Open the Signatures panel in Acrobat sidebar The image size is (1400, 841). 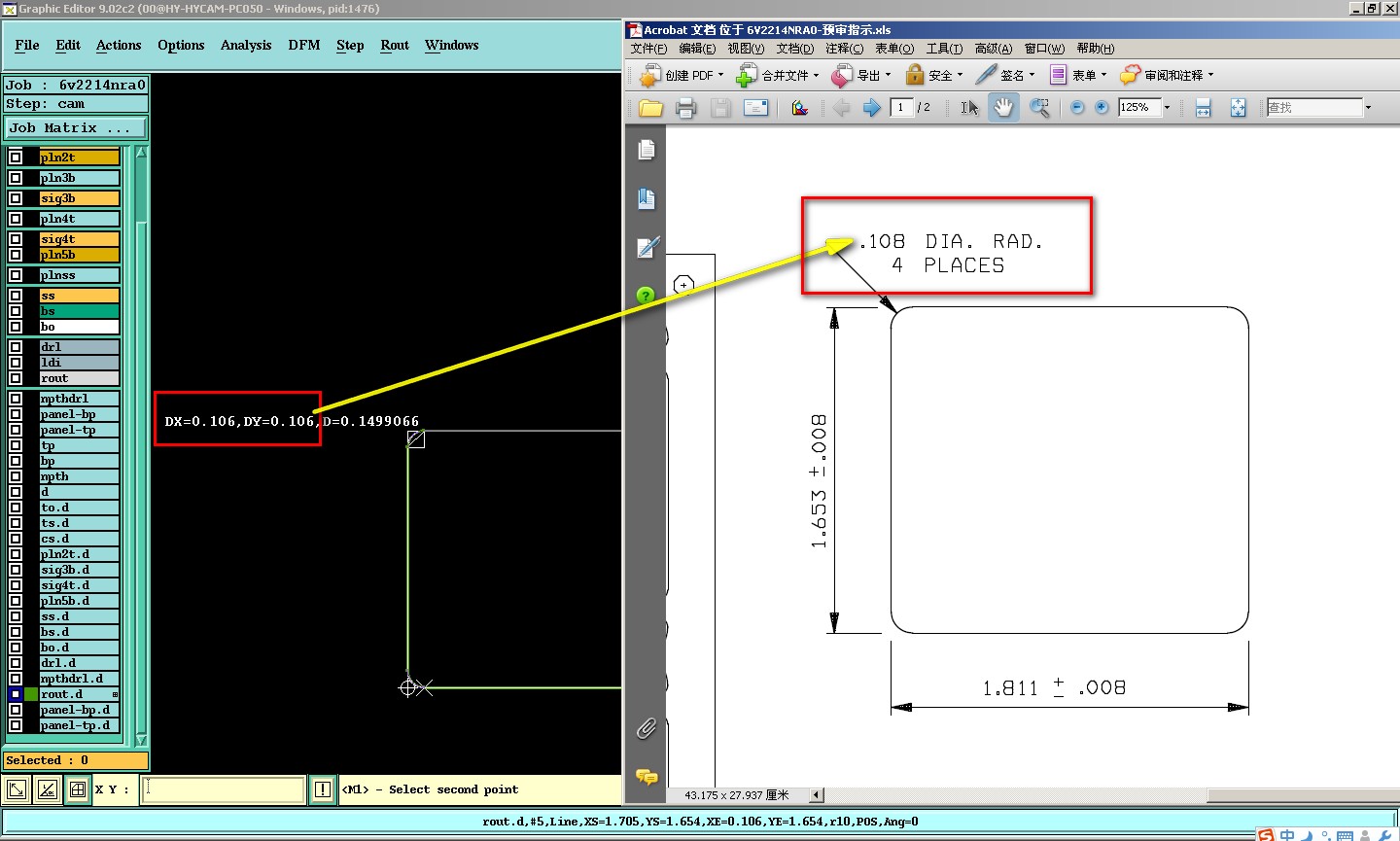[647, 247]
